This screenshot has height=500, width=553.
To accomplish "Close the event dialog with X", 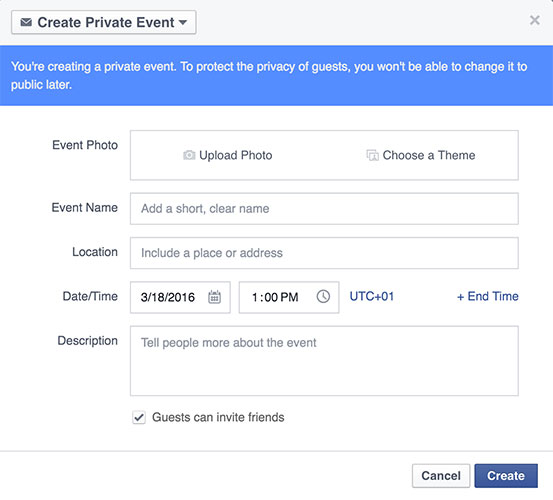I will click(x=535, y=20).
